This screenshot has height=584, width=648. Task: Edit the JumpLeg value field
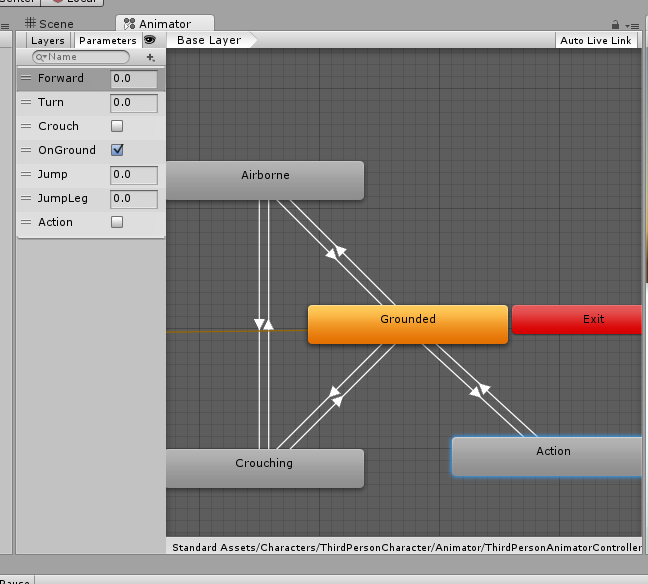click(x=133, y=198)
